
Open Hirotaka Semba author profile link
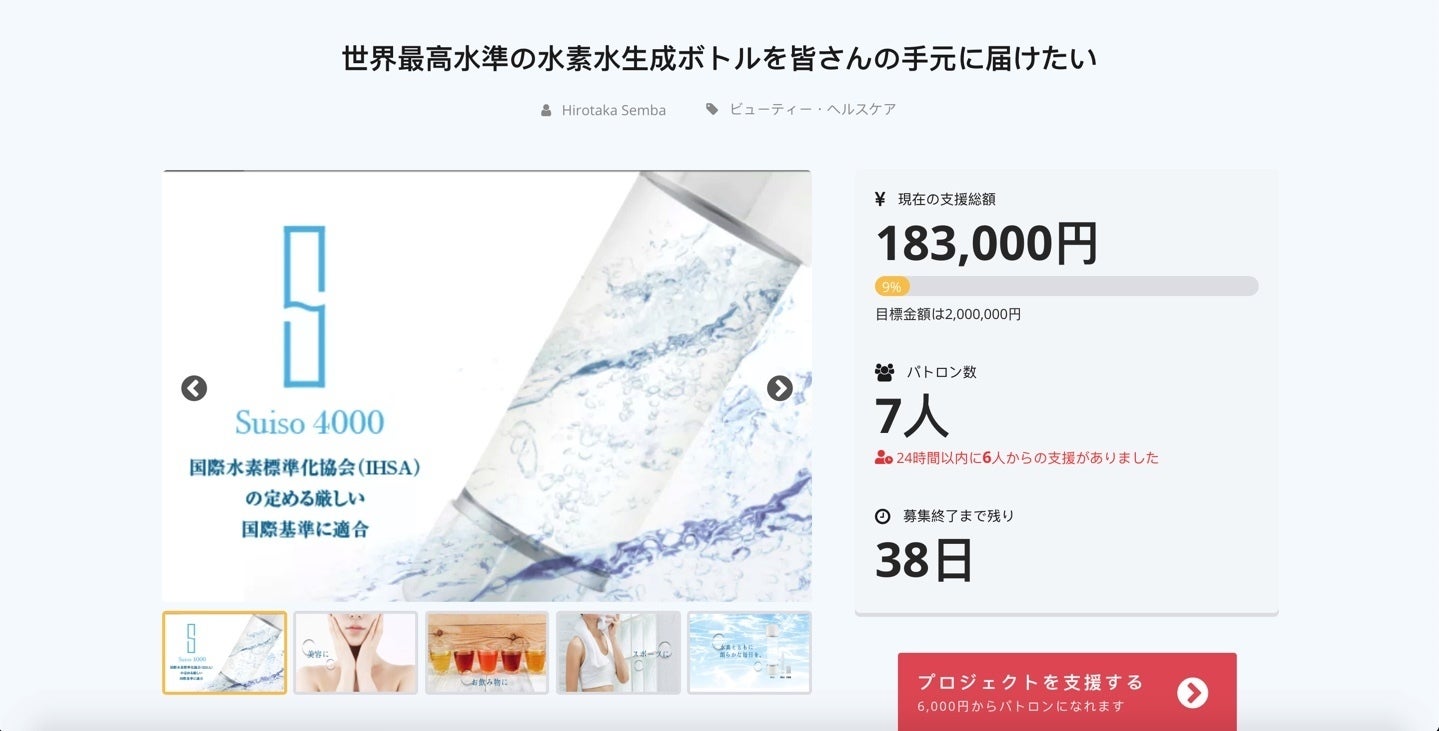tap(614, 110)
